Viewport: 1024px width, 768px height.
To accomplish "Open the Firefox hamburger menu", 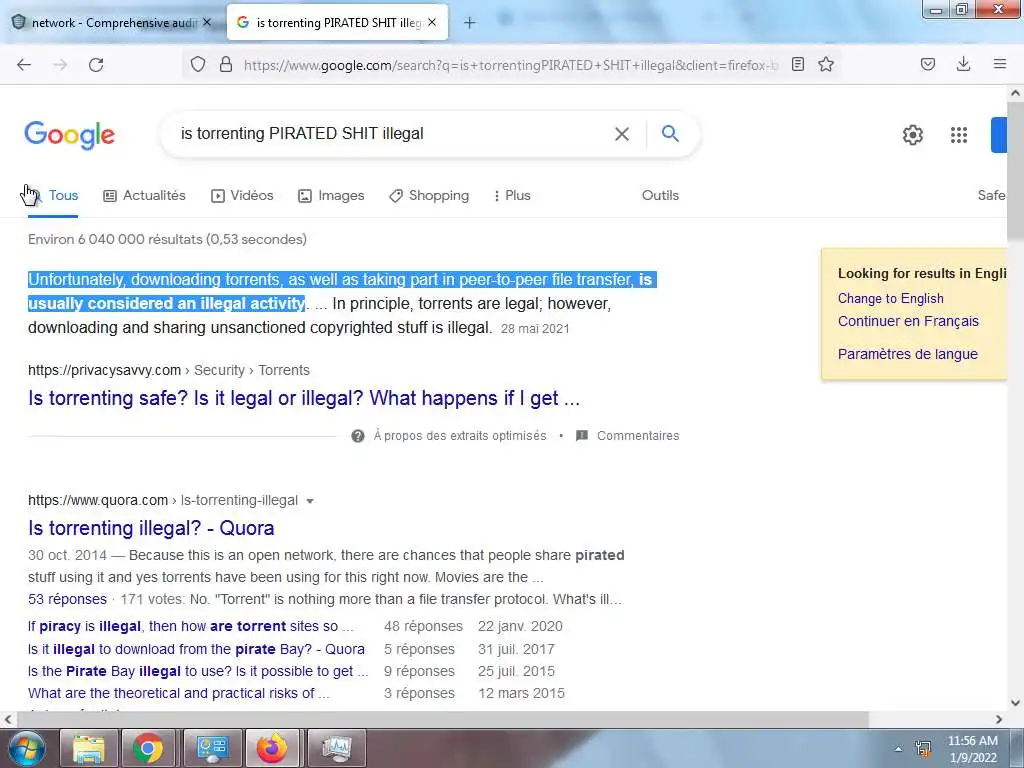I will pyautogui.click(x=1000, y=64).
